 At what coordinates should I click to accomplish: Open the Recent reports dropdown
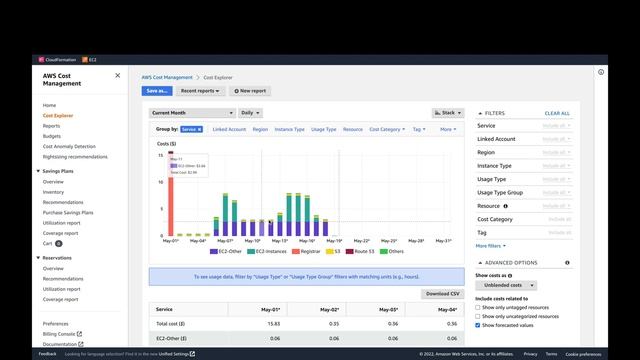[200, 91]
